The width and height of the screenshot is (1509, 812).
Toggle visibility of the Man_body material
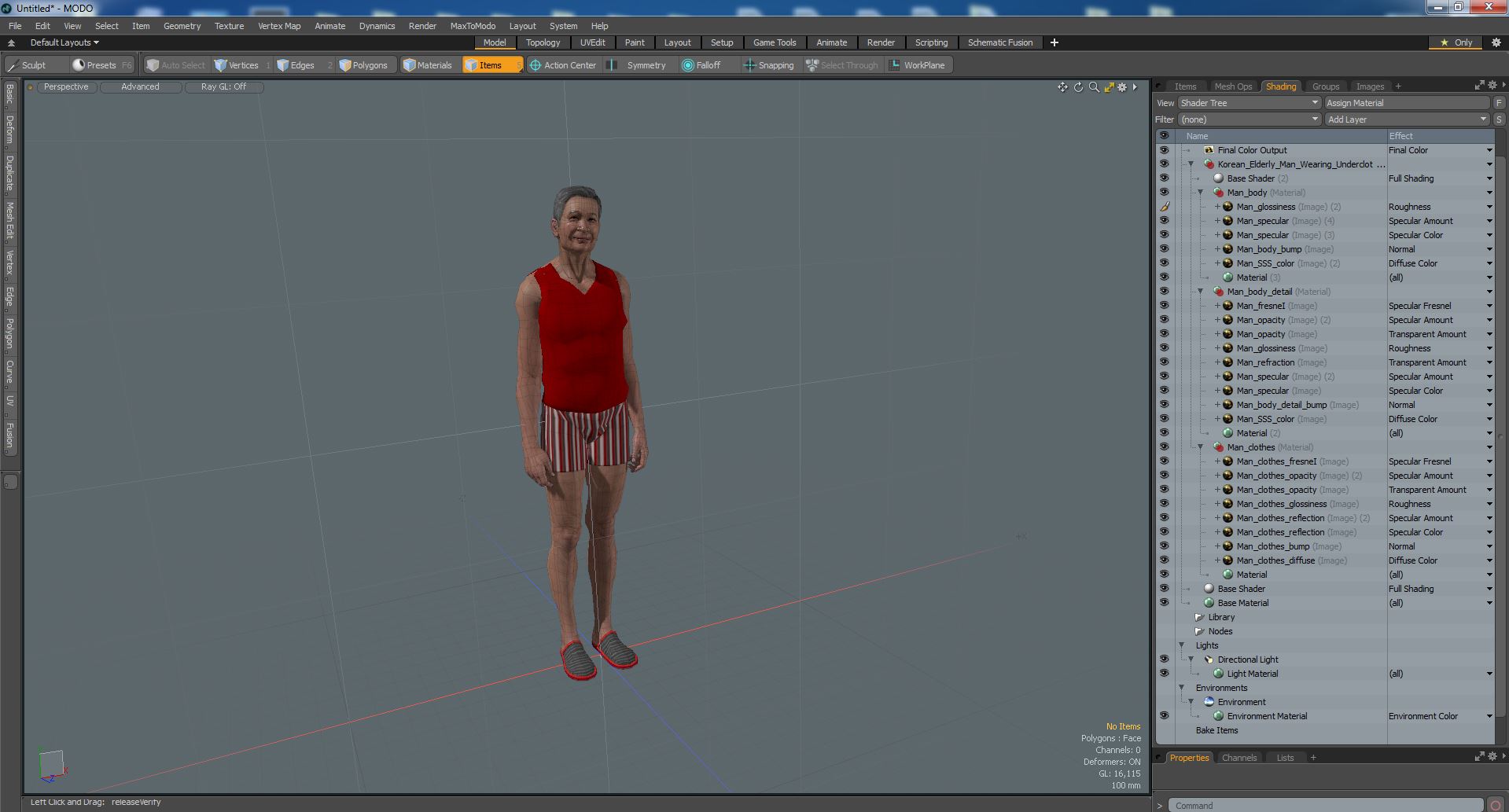[1164, 193]
